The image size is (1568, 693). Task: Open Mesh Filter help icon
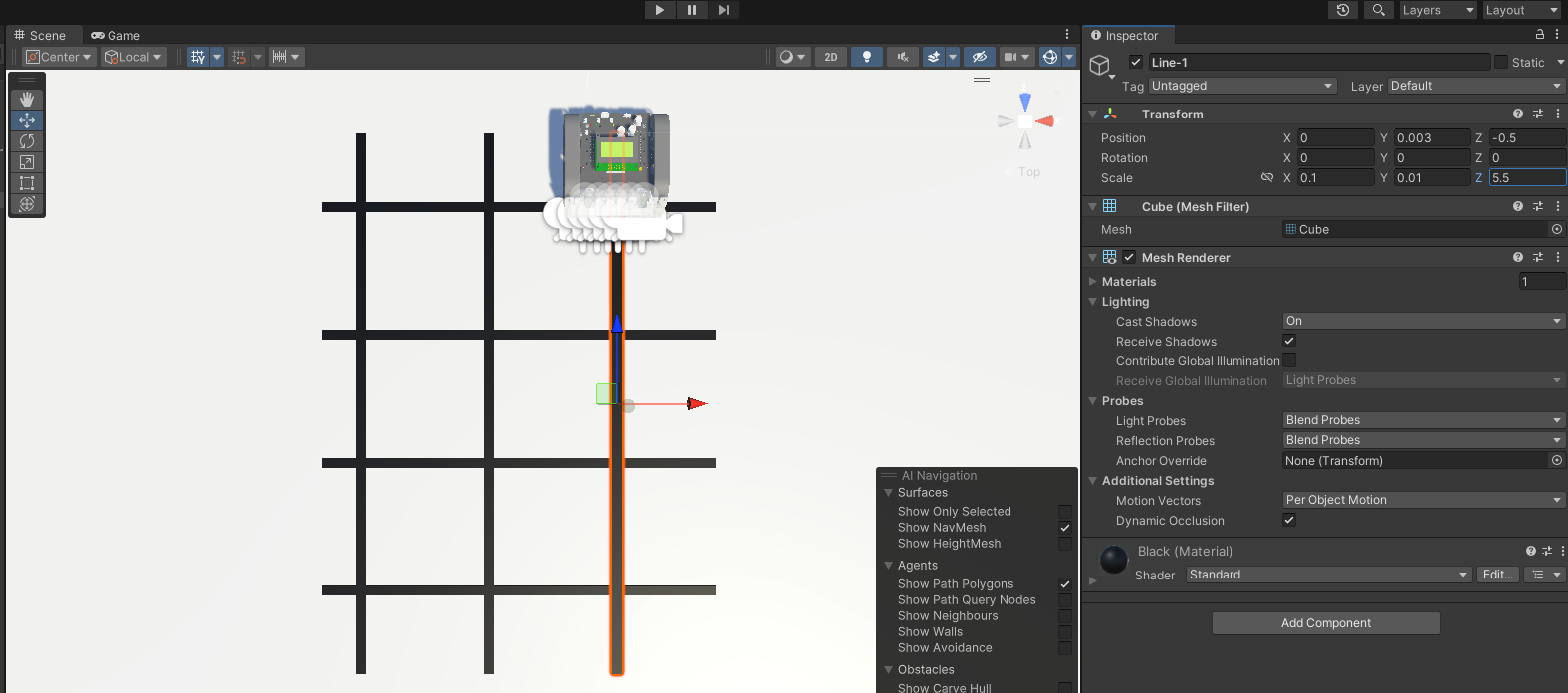tap(1518, 206)
